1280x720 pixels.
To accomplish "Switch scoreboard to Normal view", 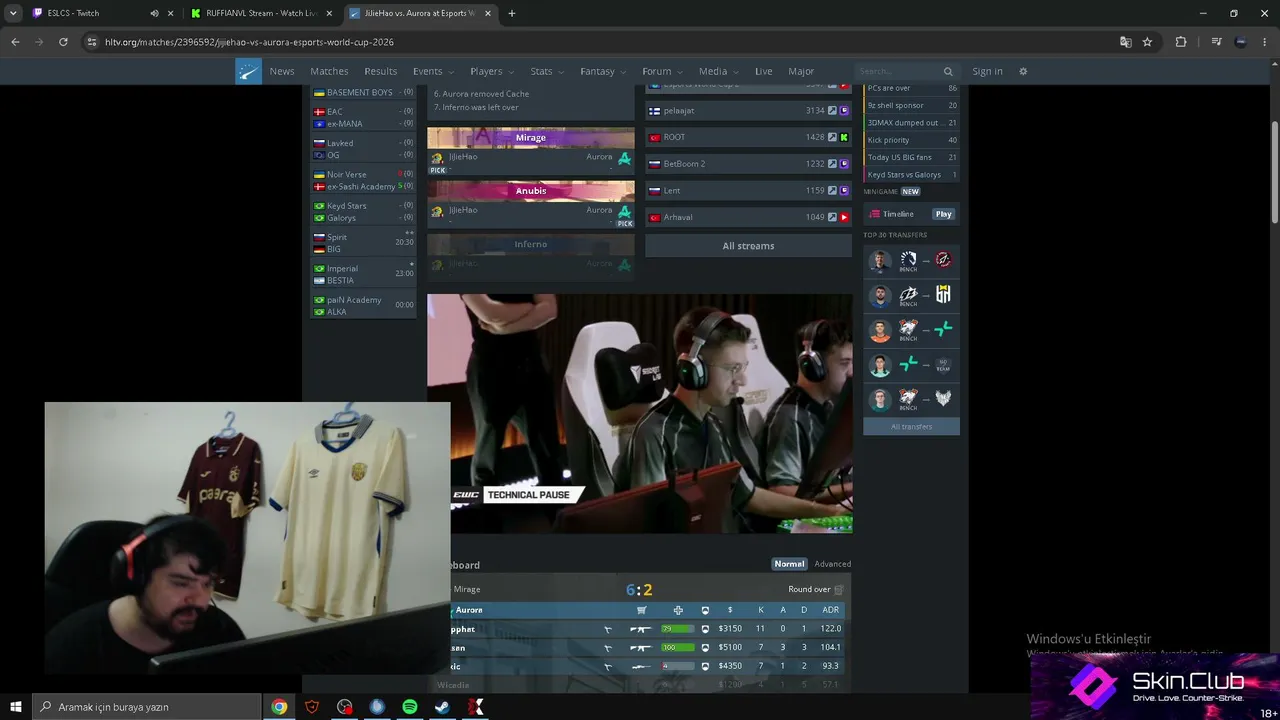I will [789, 564].
